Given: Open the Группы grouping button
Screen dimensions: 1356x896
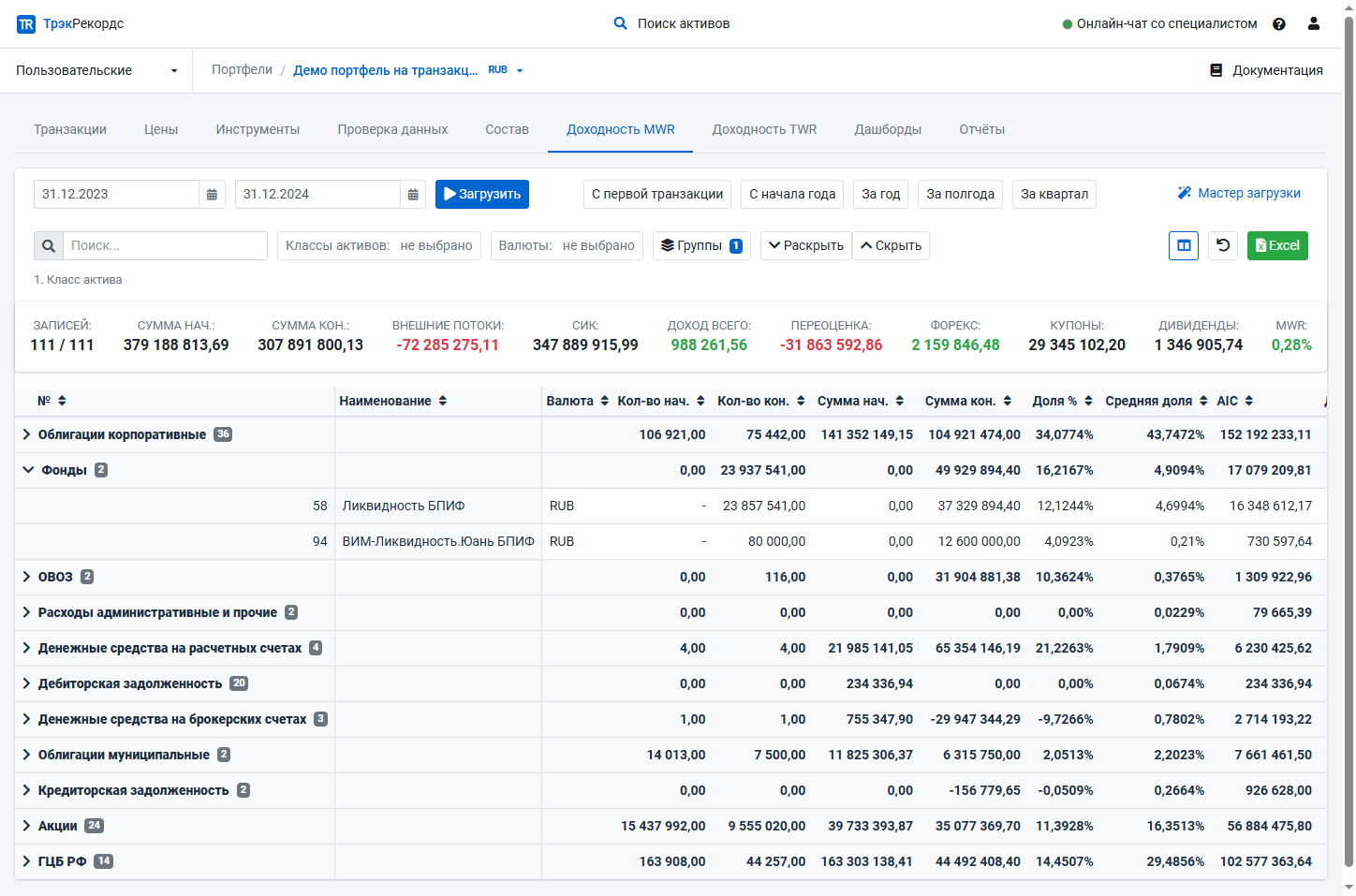Looking at the screenshot, I should tap(701, 245).
